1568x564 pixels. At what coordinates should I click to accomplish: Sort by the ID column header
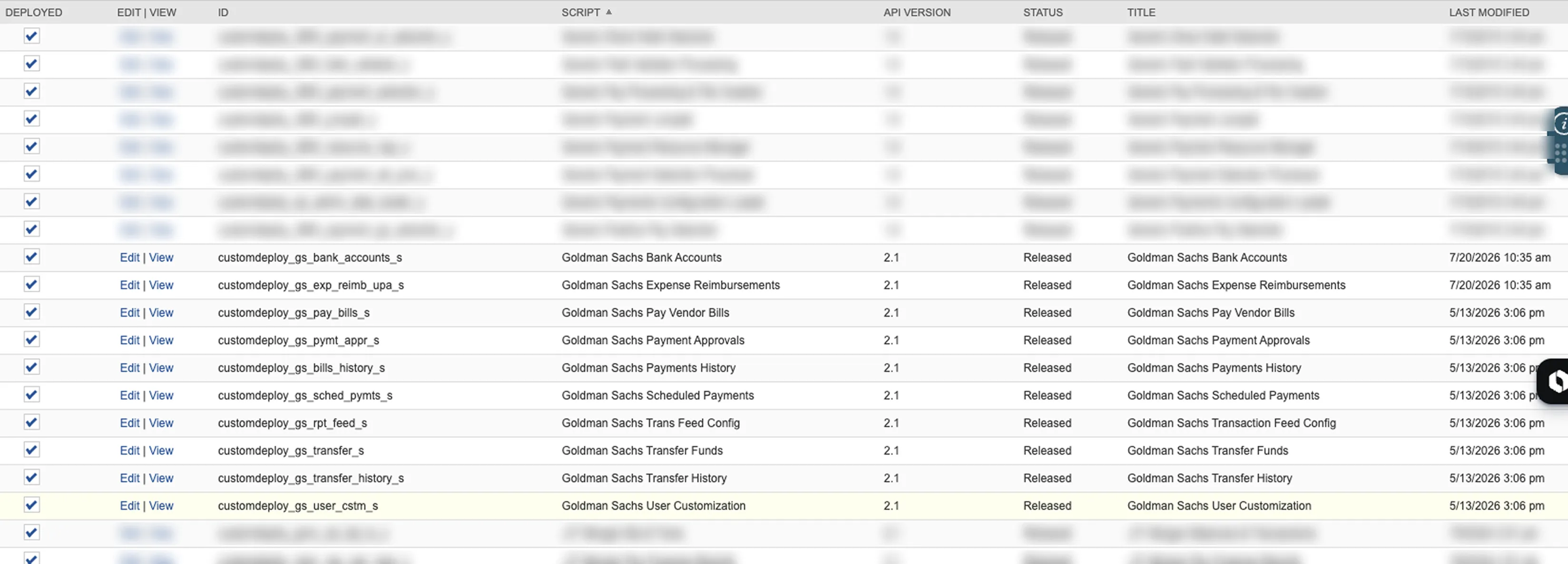[x=223, y=12]
